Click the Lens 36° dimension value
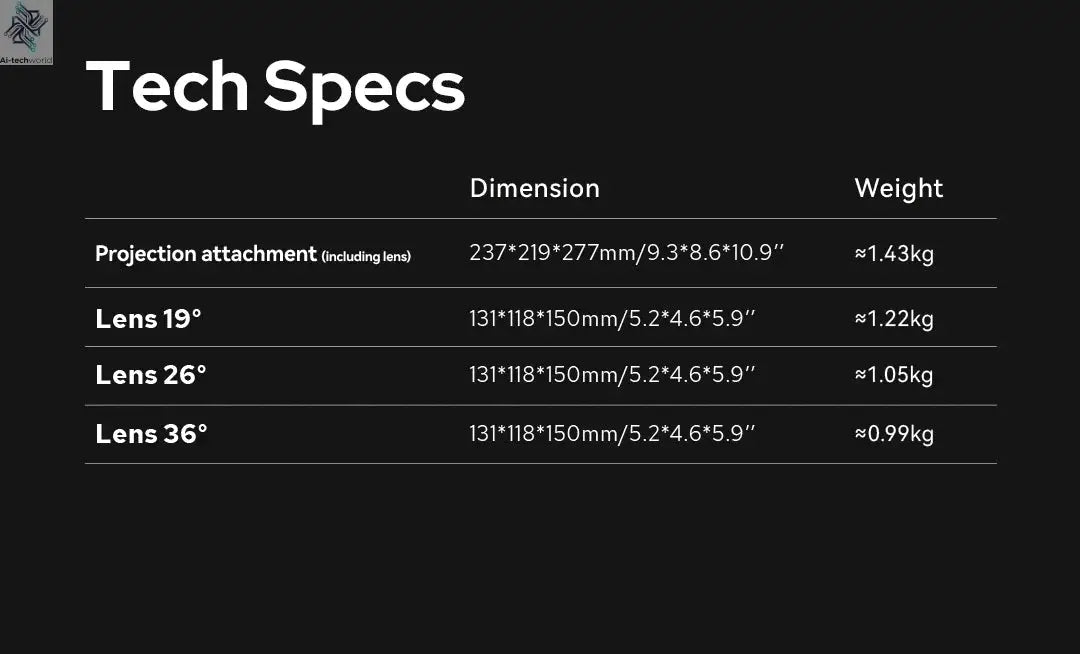Image resolution: width=1080 pixels, height=654 pixels. tap(612, 434)
